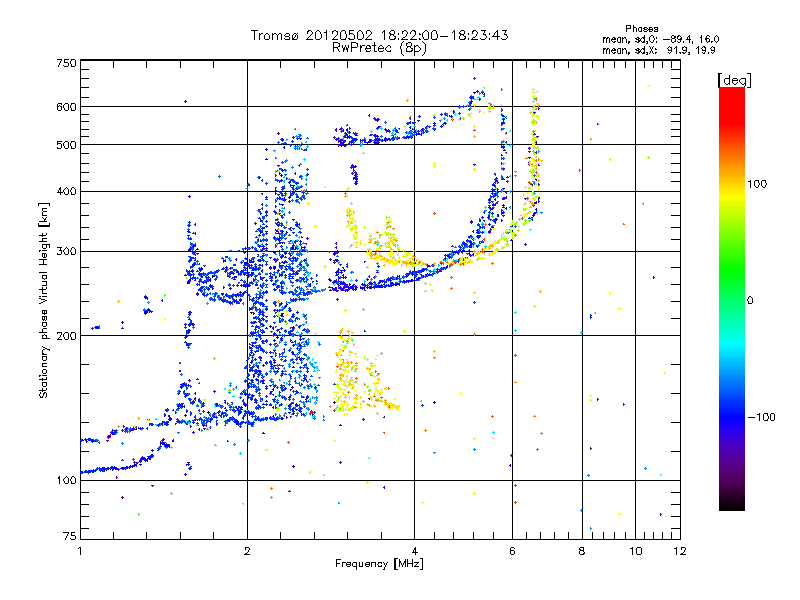This screenshot has width=800, height=600.
Task: Click the 'mean, sd,X: 91.9, 19.9' line
Action: tap(659, 50)
